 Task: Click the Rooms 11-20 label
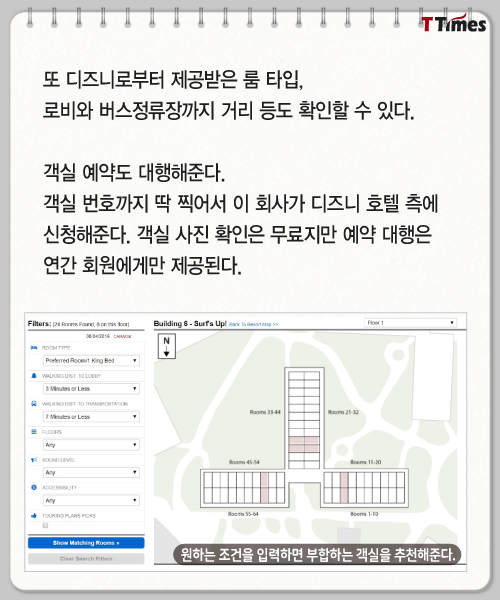point(366,462)
